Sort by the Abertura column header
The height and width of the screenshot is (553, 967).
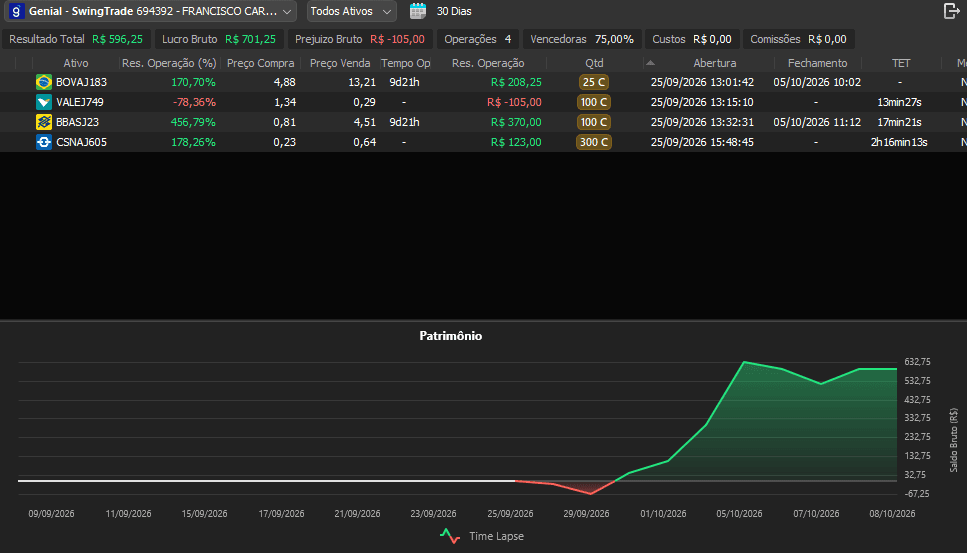click(x=714, y=63)
